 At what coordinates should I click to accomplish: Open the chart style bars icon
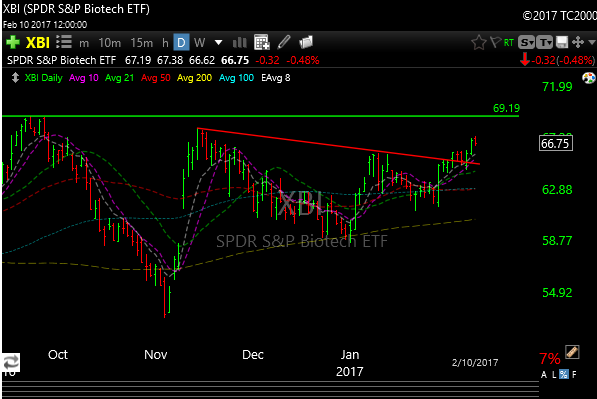click(x=239, y=43)
